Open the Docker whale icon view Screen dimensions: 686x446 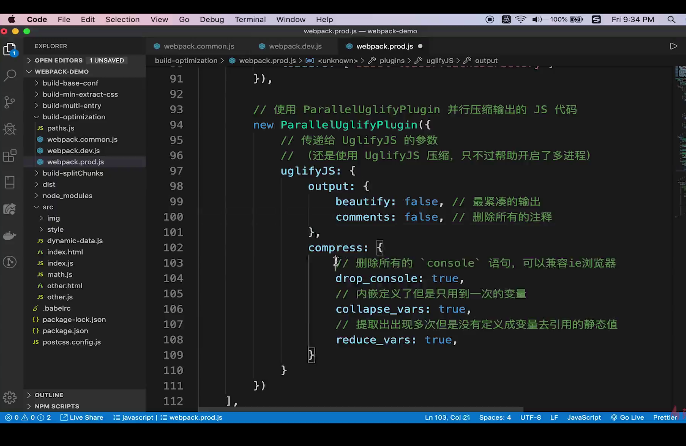(10, 235)
